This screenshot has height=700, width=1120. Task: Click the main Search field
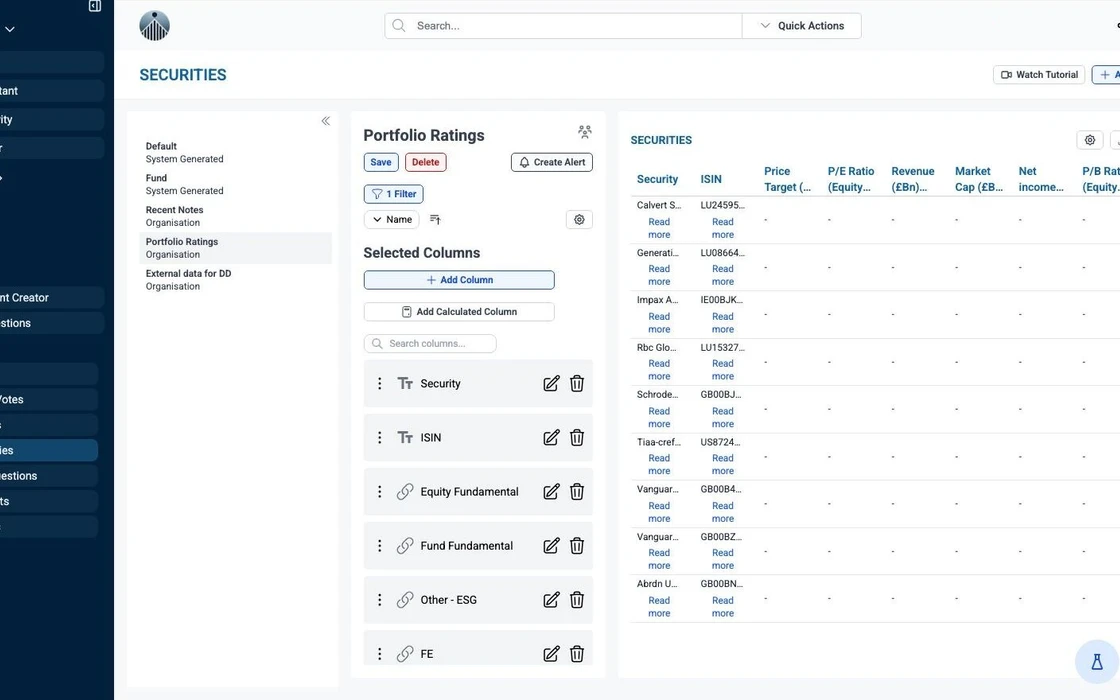tap(563, 26)
